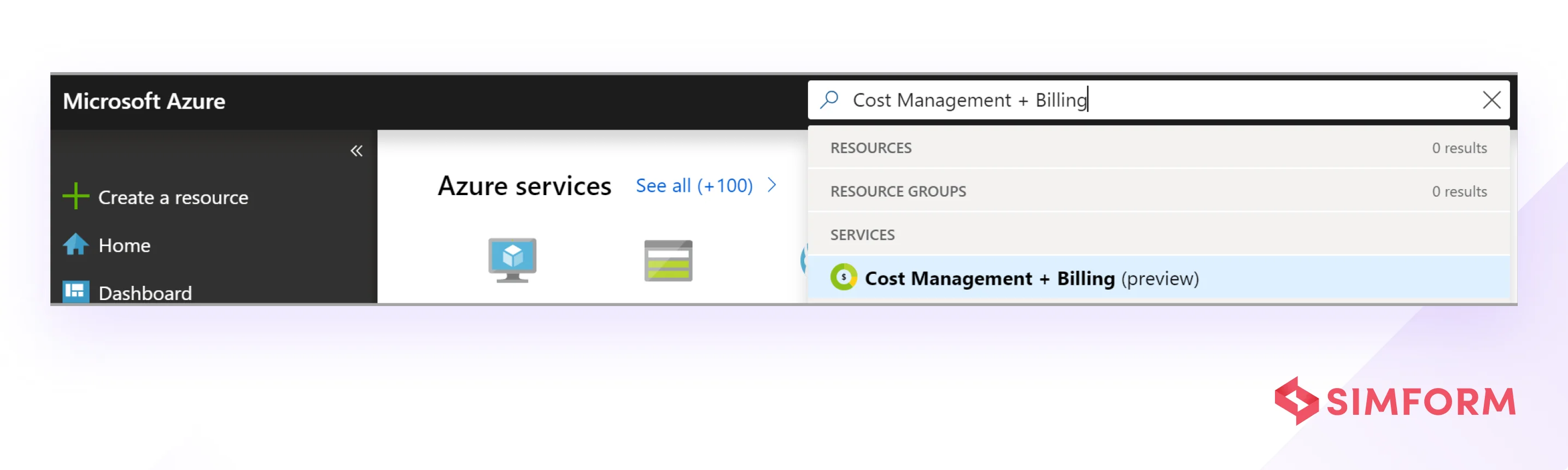Click the search magnifier icon
Screen dimensions: 1568x470
829,100
